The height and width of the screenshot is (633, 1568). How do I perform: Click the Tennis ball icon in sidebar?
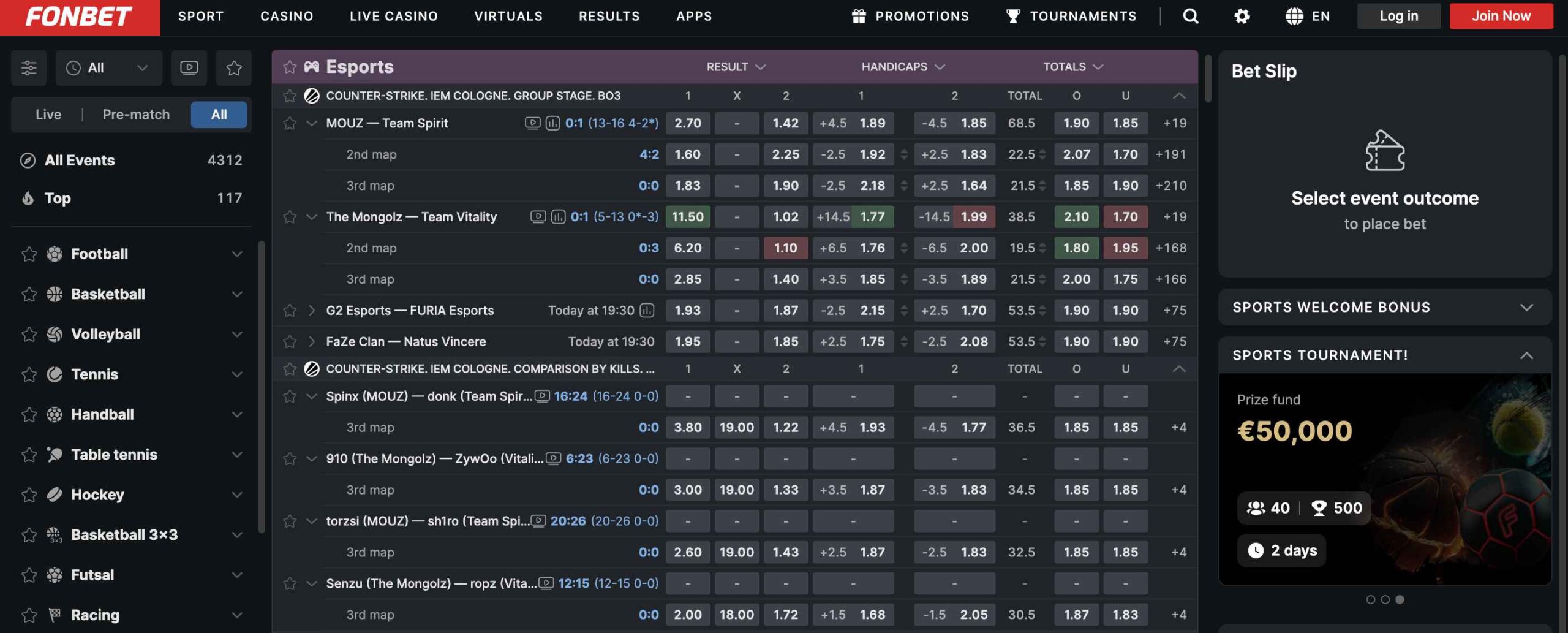(x=55, y=374)
